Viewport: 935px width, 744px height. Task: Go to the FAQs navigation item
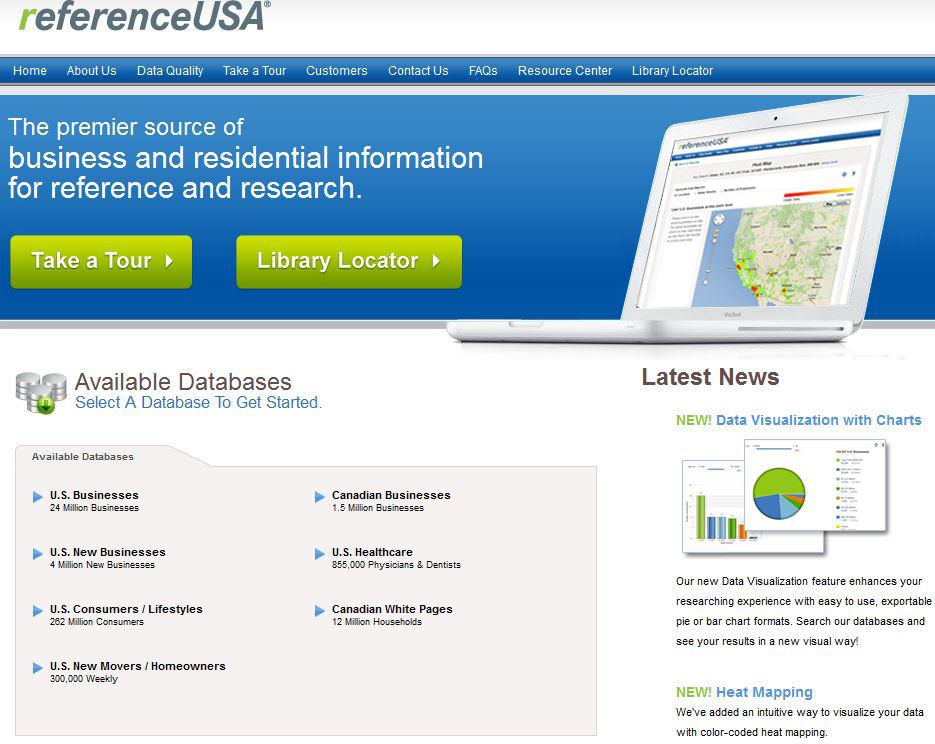click(483, 71)
